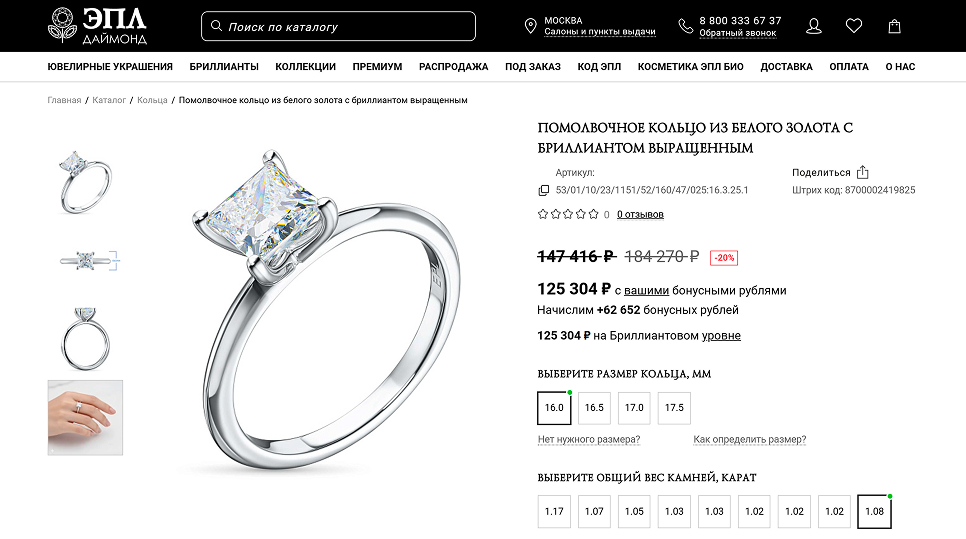The height and width of the screenshot is (539, 966).
Task: Click Нет нужного размера? link
Action: [589, 439]
